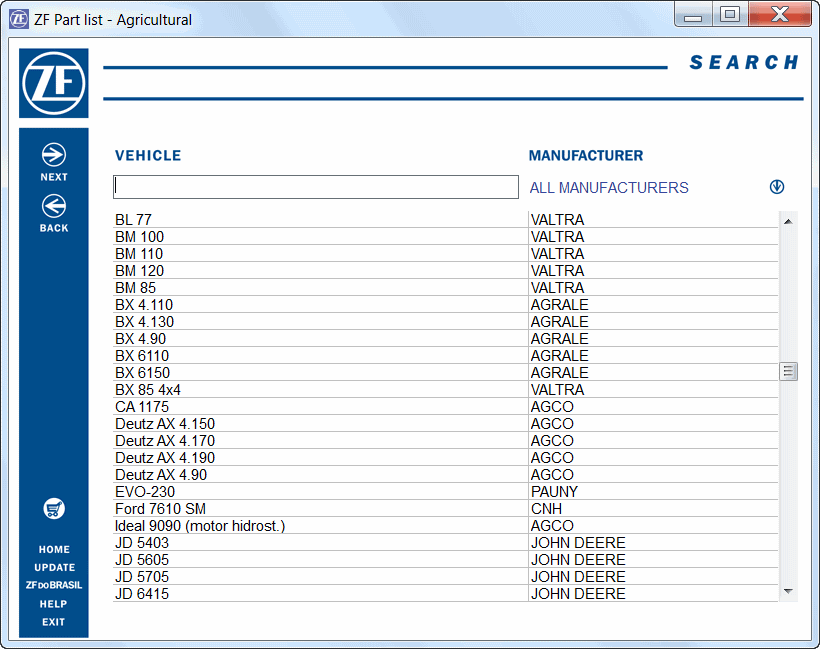The image size is (820, 649).
Task: Click the NEXT arrow icon
Action: coord(54,155)
